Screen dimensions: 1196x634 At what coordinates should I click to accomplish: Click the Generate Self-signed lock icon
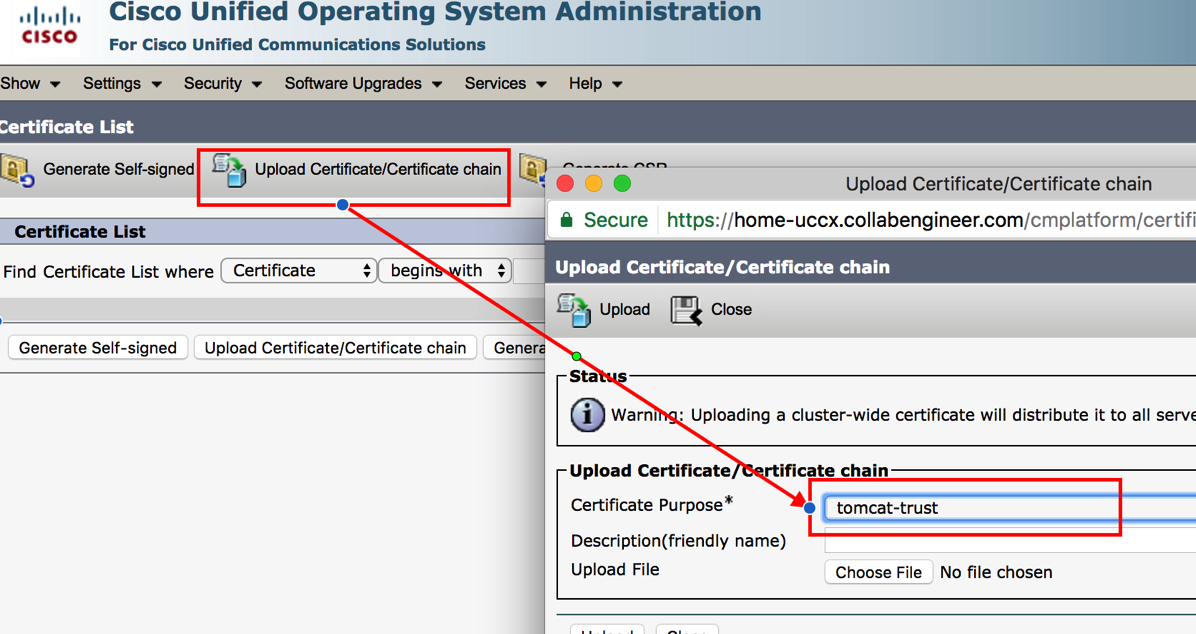(18, 170)
